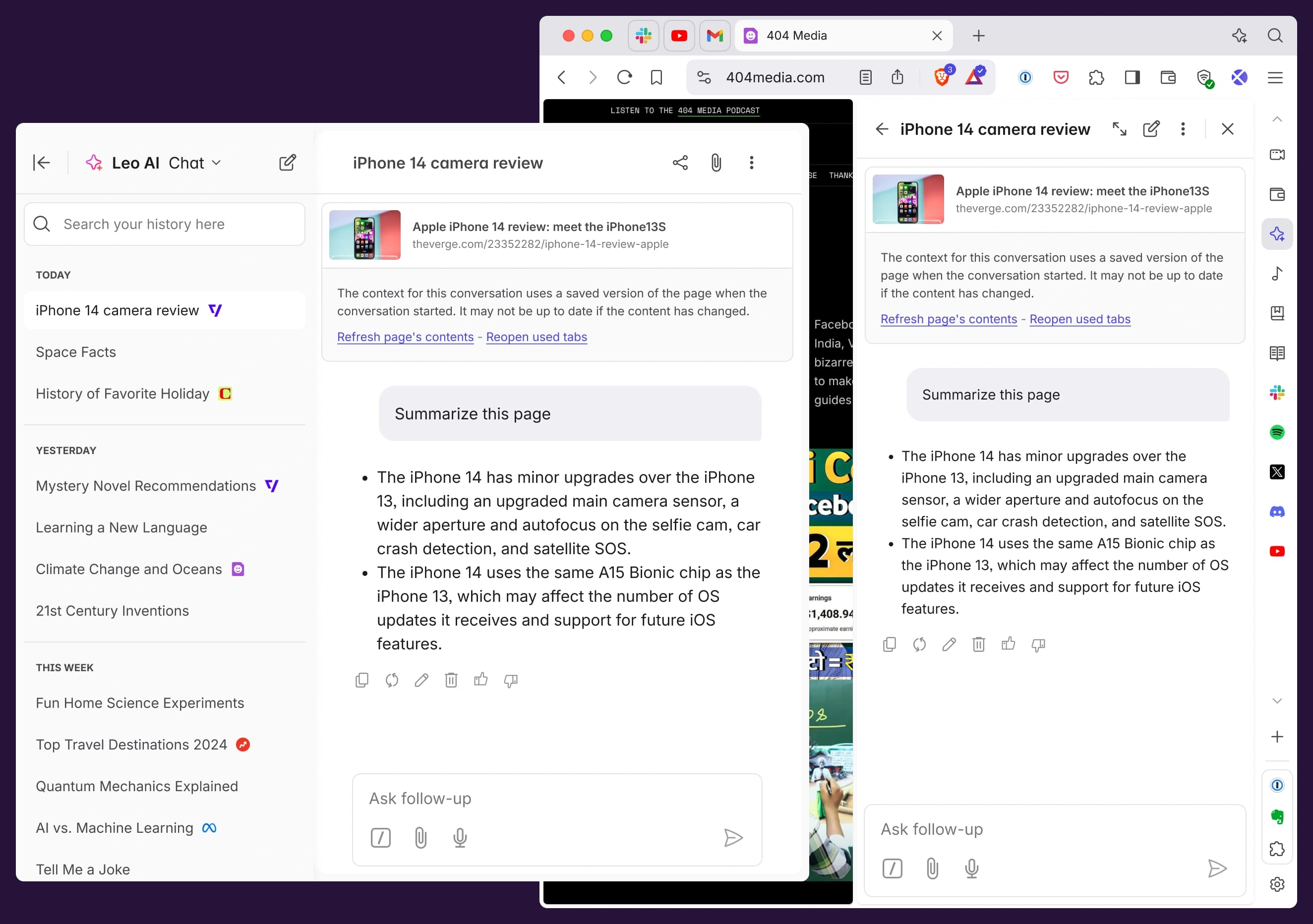
Task: Click the microphone icon in sidebar follow-up box
Action: coord(971,868)
